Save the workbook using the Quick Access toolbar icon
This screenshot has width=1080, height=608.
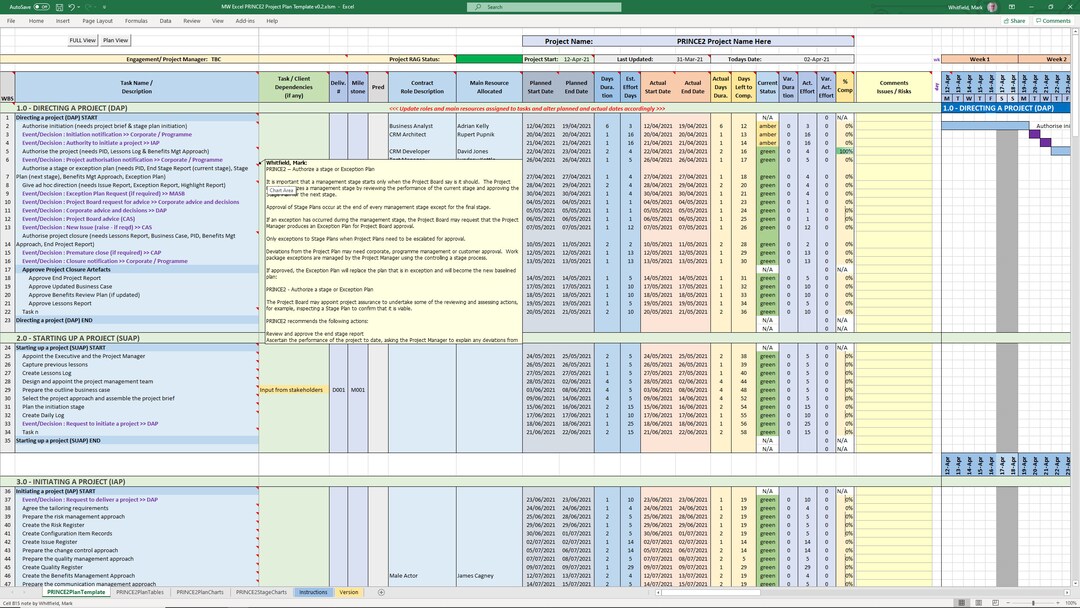click(x=60, y=6)
